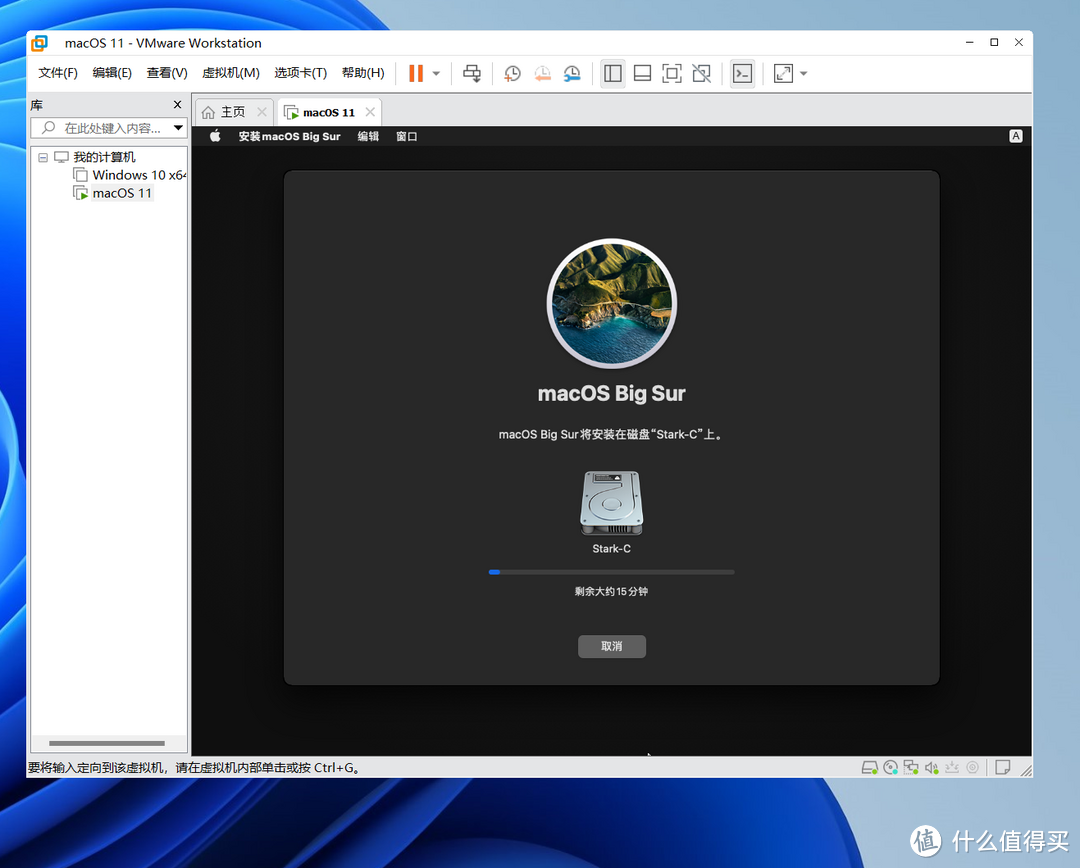Send Ctrl+Alt+Del to the virtual machine
The width and height of the screenshot is (1080, 868).
point(472,74)
